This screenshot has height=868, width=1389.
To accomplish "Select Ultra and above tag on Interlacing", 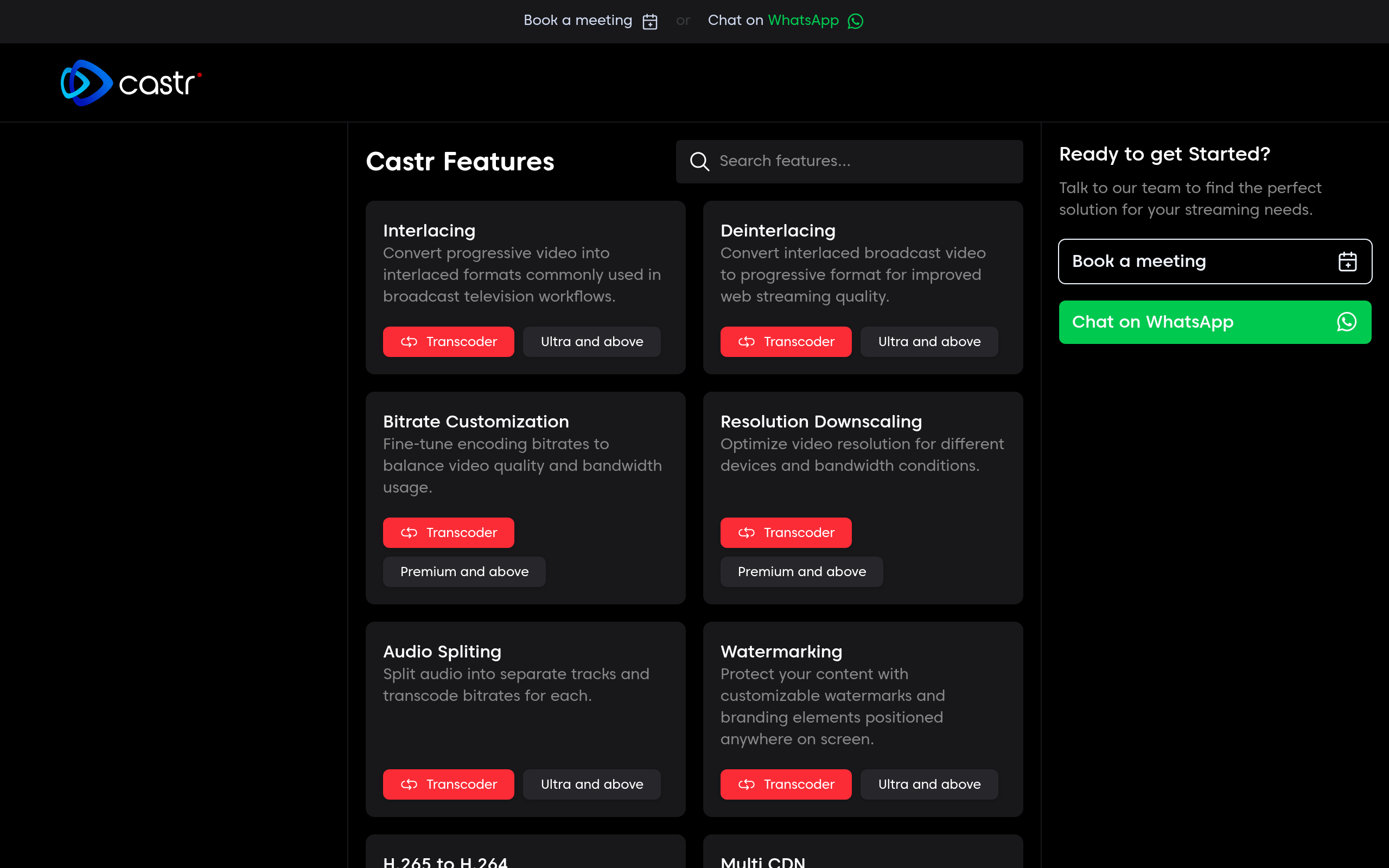I will 592,342.
